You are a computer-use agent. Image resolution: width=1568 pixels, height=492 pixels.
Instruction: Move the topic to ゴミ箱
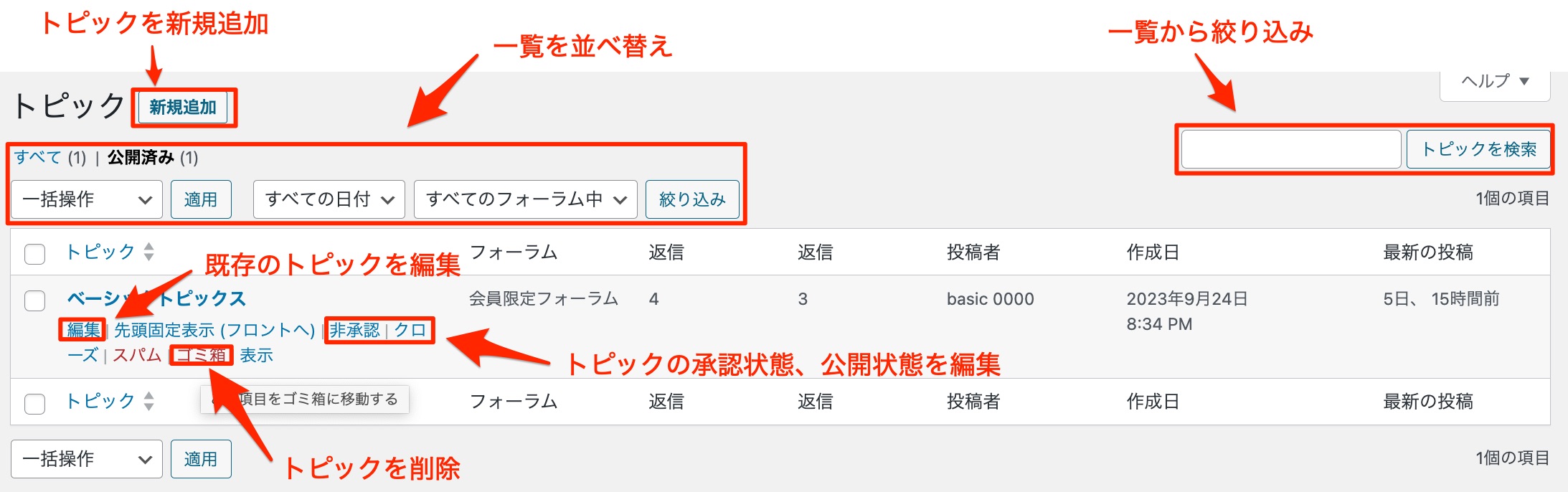pyautogui.click(x=202, y=355)
